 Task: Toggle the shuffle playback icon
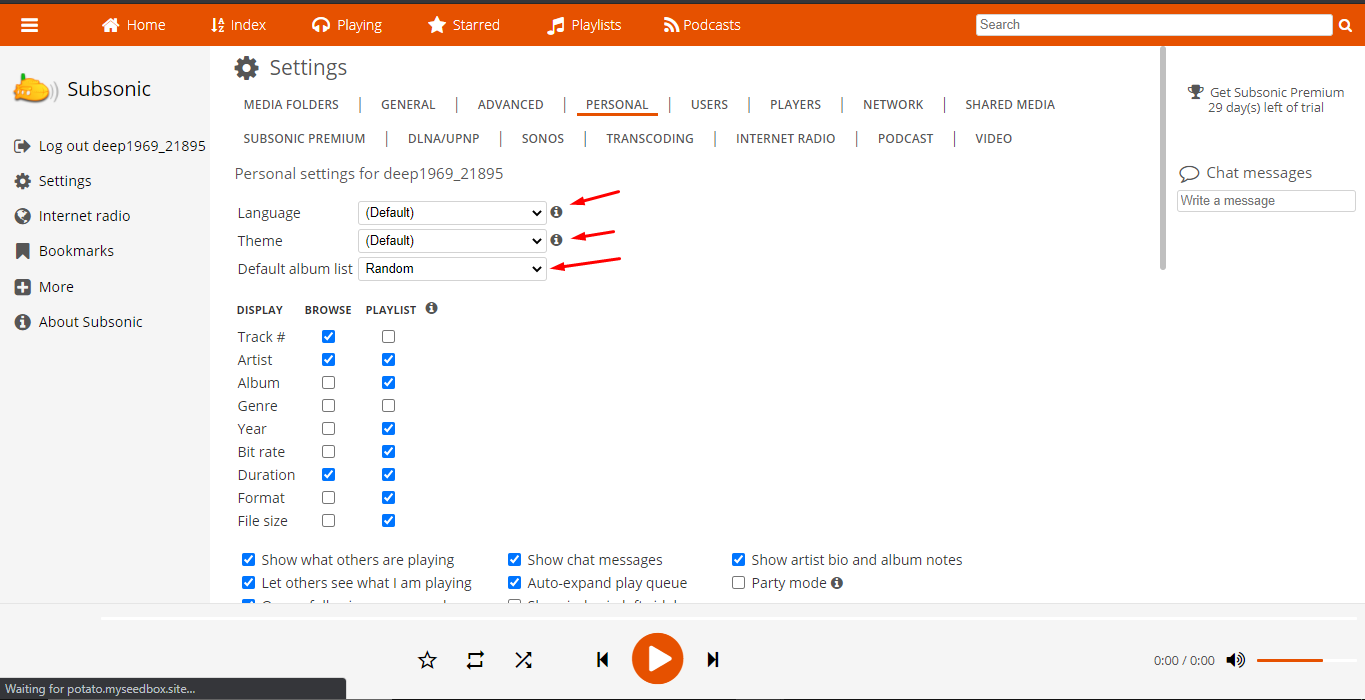[x=524, y=659]
